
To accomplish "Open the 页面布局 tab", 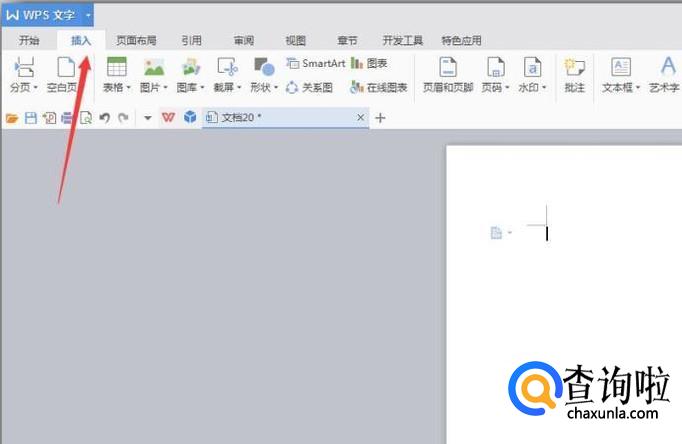I will click(x=136, y=40).
